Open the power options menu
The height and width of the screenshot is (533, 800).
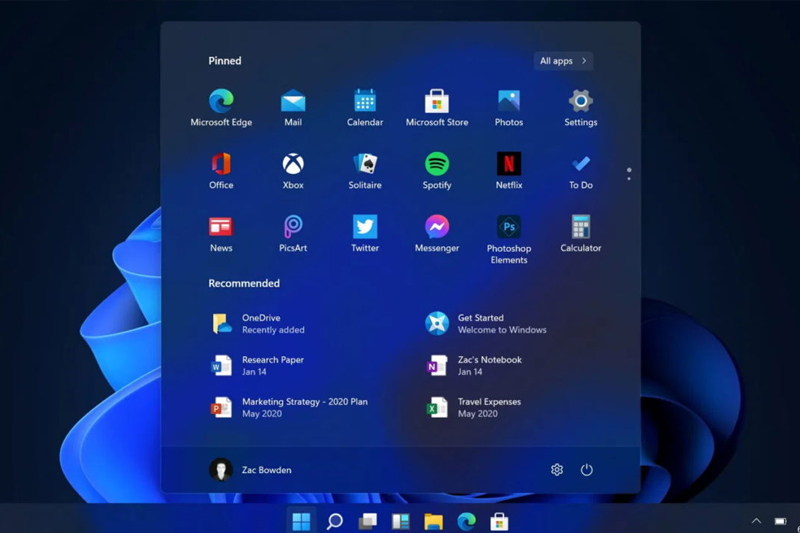[x=587, y=469]
